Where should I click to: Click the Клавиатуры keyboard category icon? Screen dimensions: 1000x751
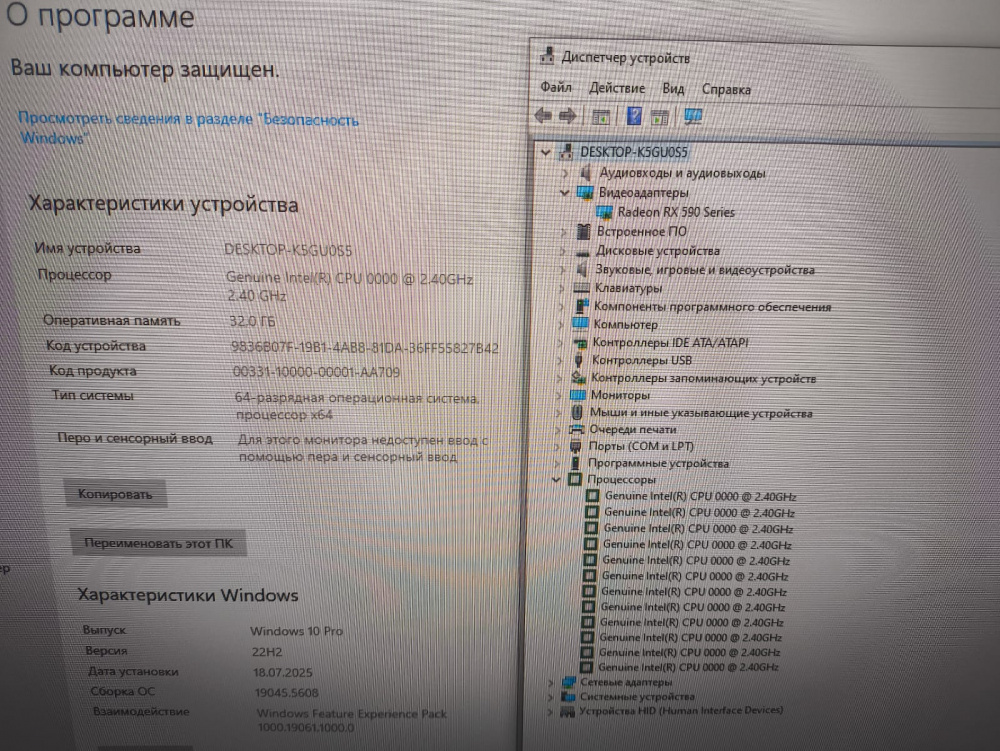click(581, 288)
